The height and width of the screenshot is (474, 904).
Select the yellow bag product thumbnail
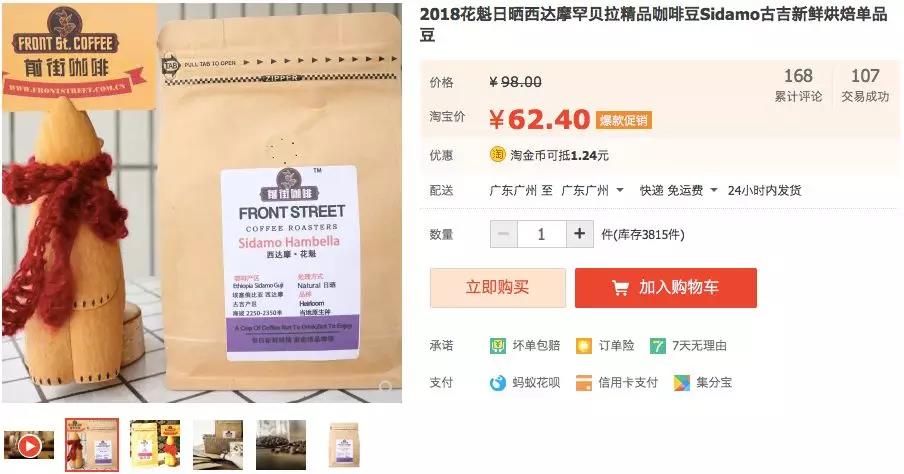pyautogui.click(x=155, y=445)
